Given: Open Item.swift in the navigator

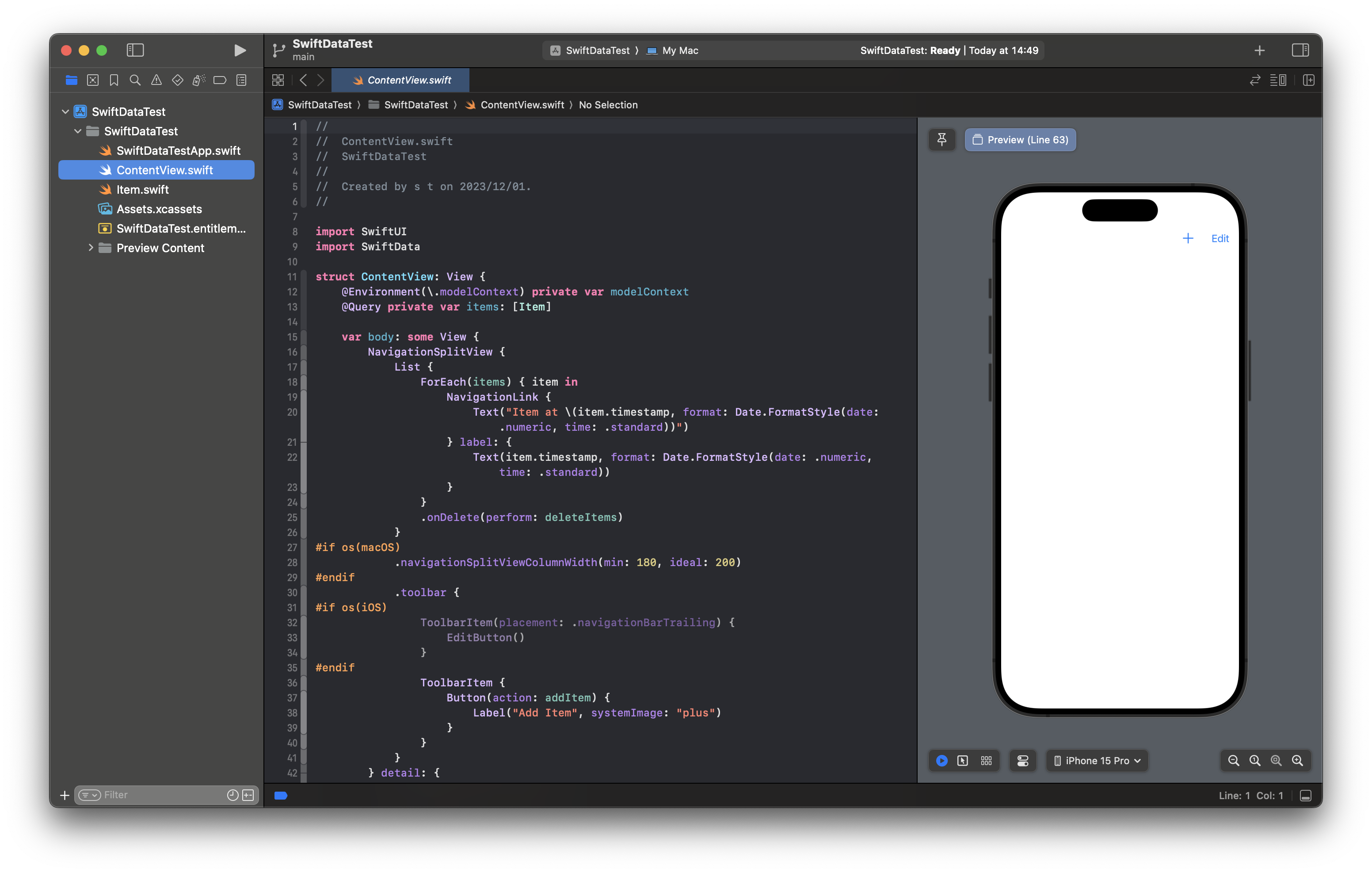Looking at the screenshot, I should point(142,189).
